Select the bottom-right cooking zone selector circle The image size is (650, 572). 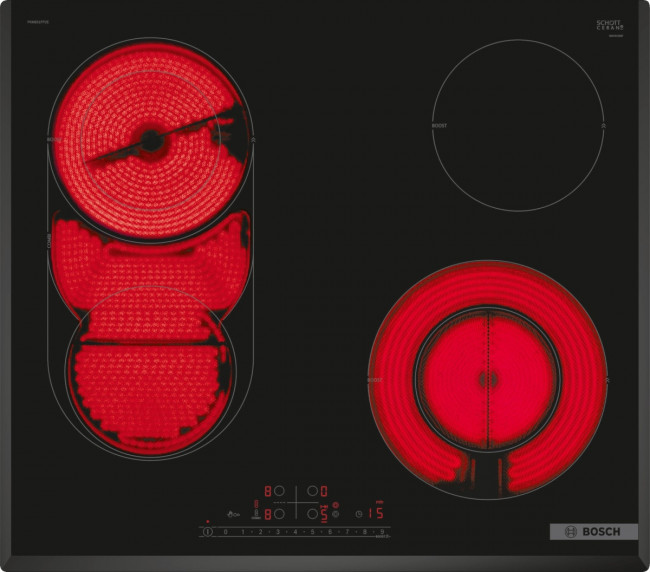pos(313,514)
